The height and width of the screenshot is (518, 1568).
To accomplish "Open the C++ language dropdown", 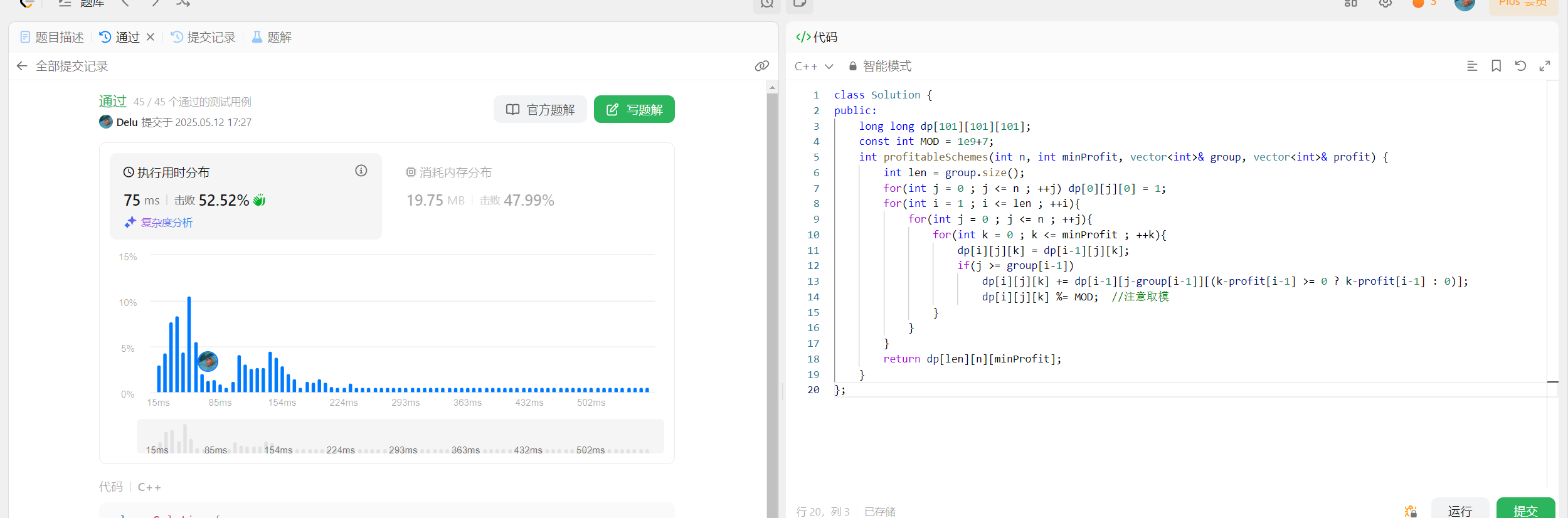I will point(813,66).
